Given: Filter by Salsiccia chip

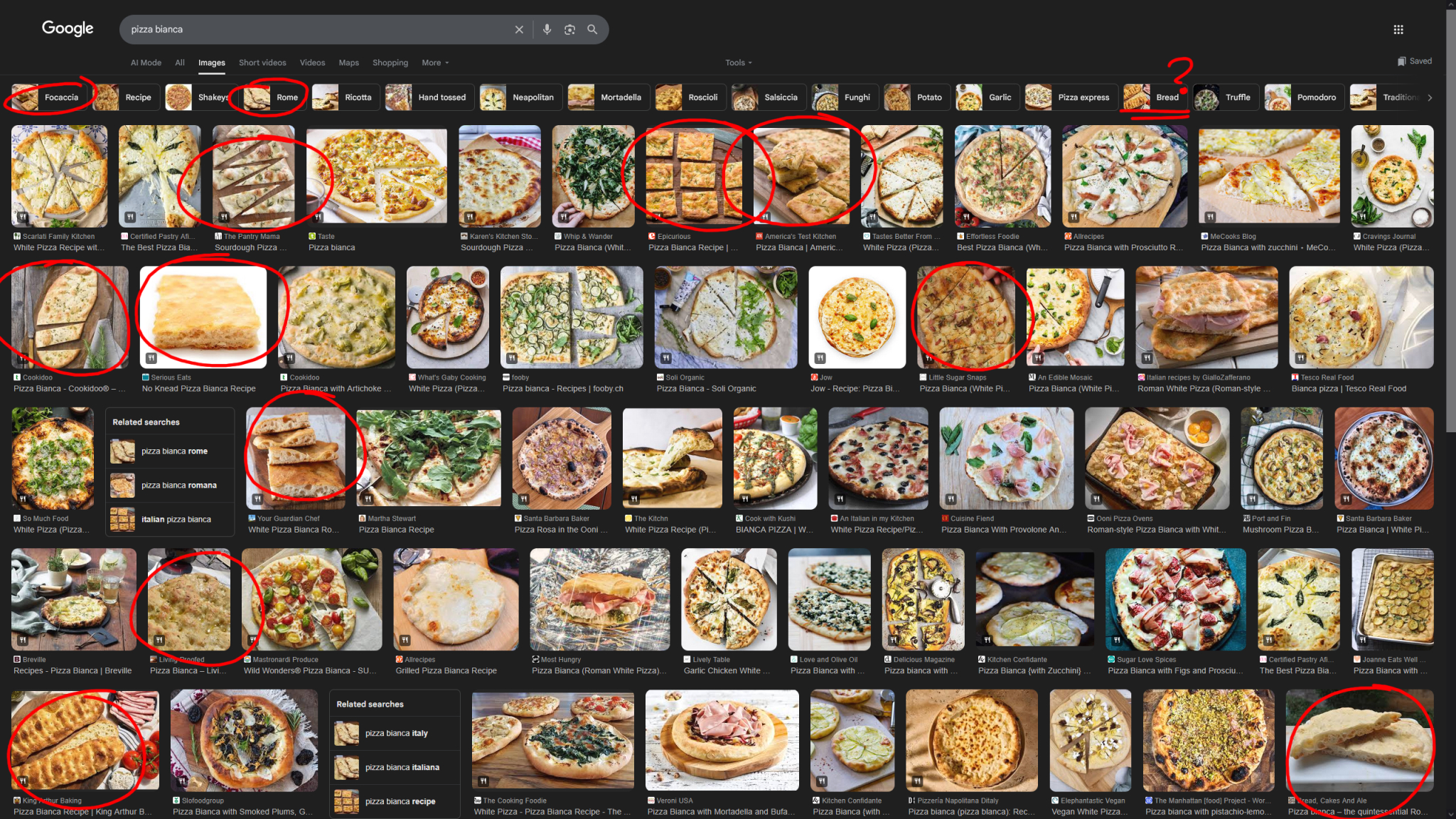Looking at the screenshot, I should point(769,97).
